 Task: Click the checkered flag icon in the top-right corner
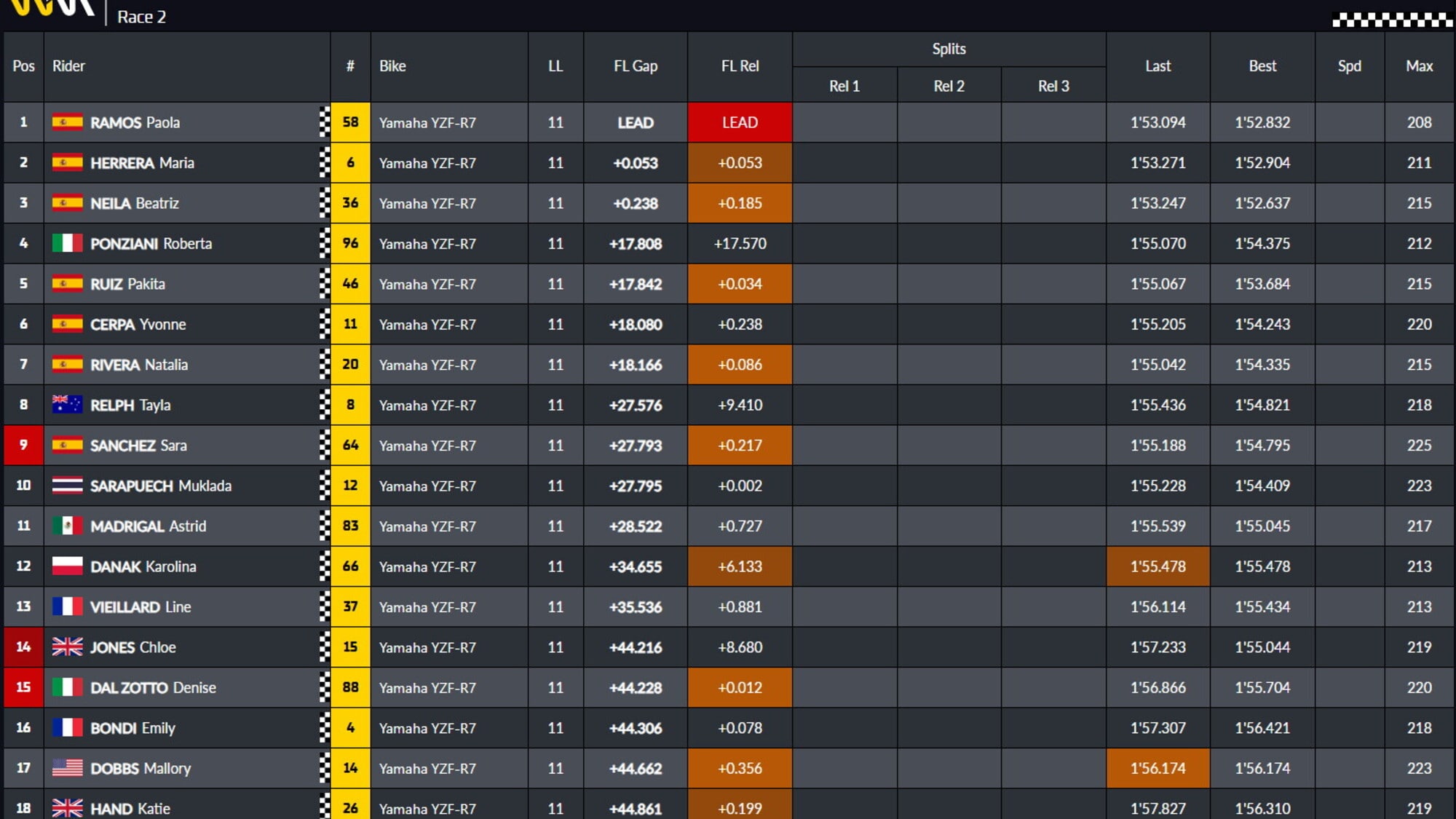[x=1391, y=20]
